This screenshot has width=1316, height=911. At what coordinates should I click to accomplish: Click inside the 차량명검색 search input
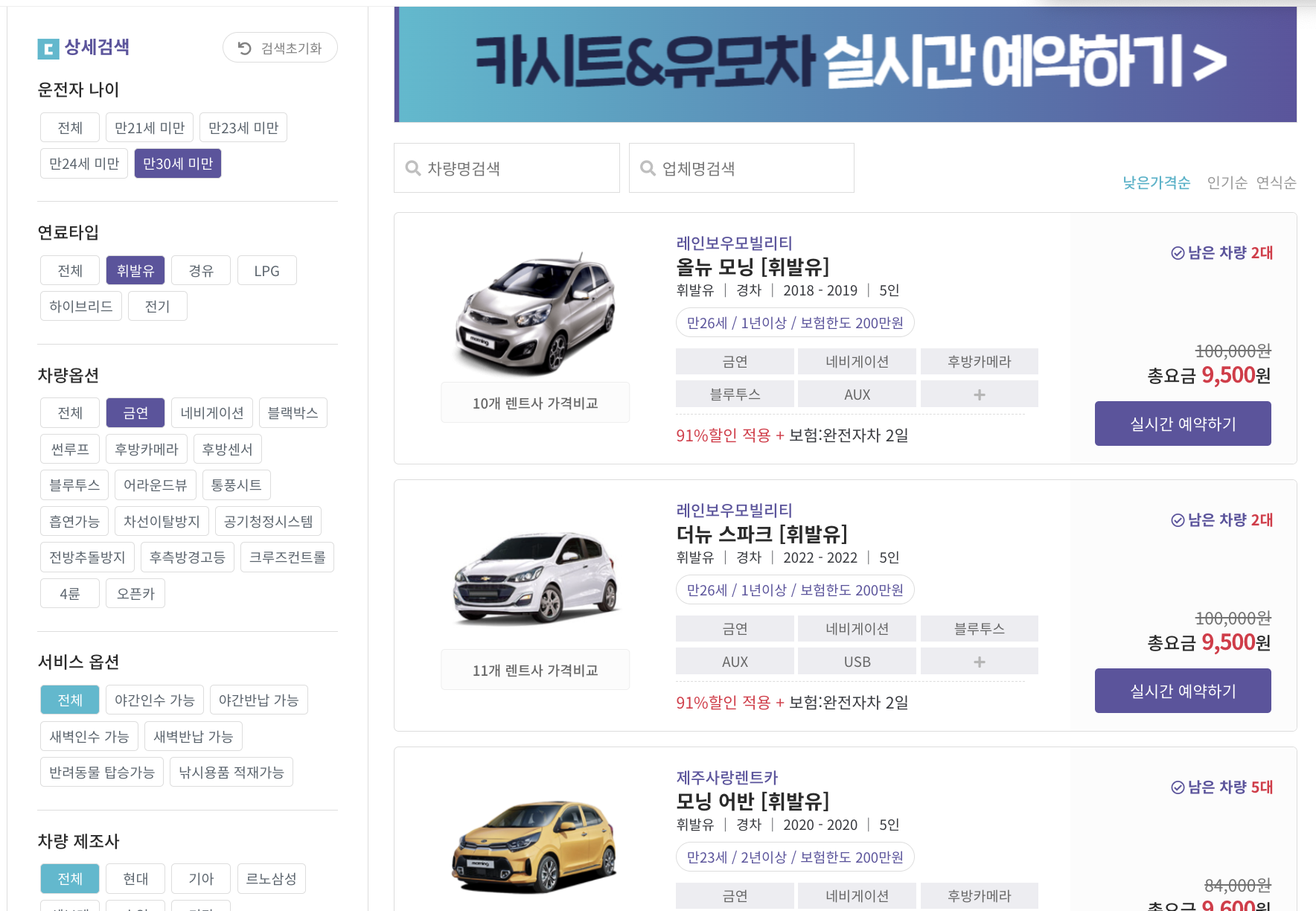tap(514, 168)
